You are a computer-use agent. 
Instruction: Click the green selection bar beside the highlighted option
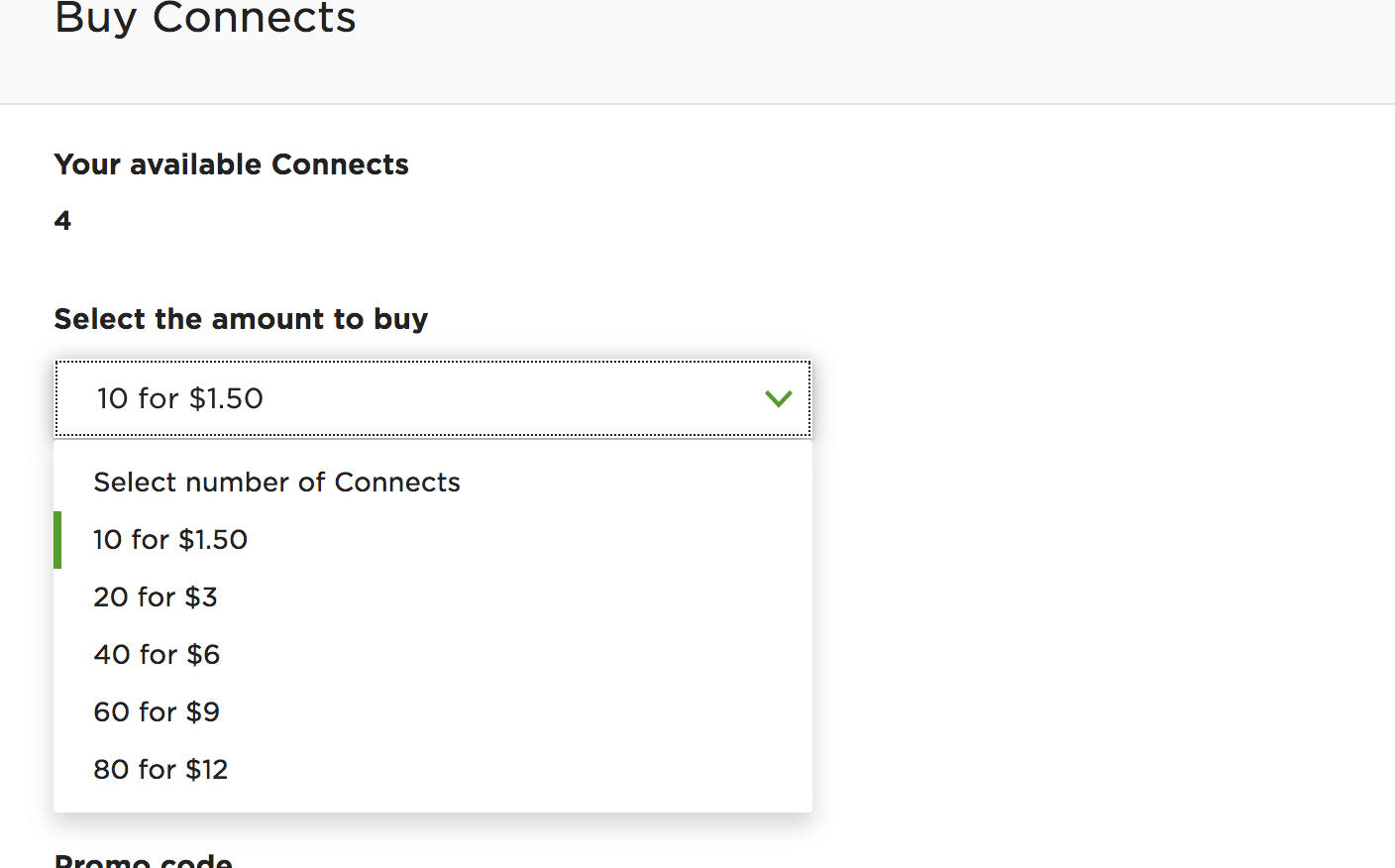coord(57,540)
